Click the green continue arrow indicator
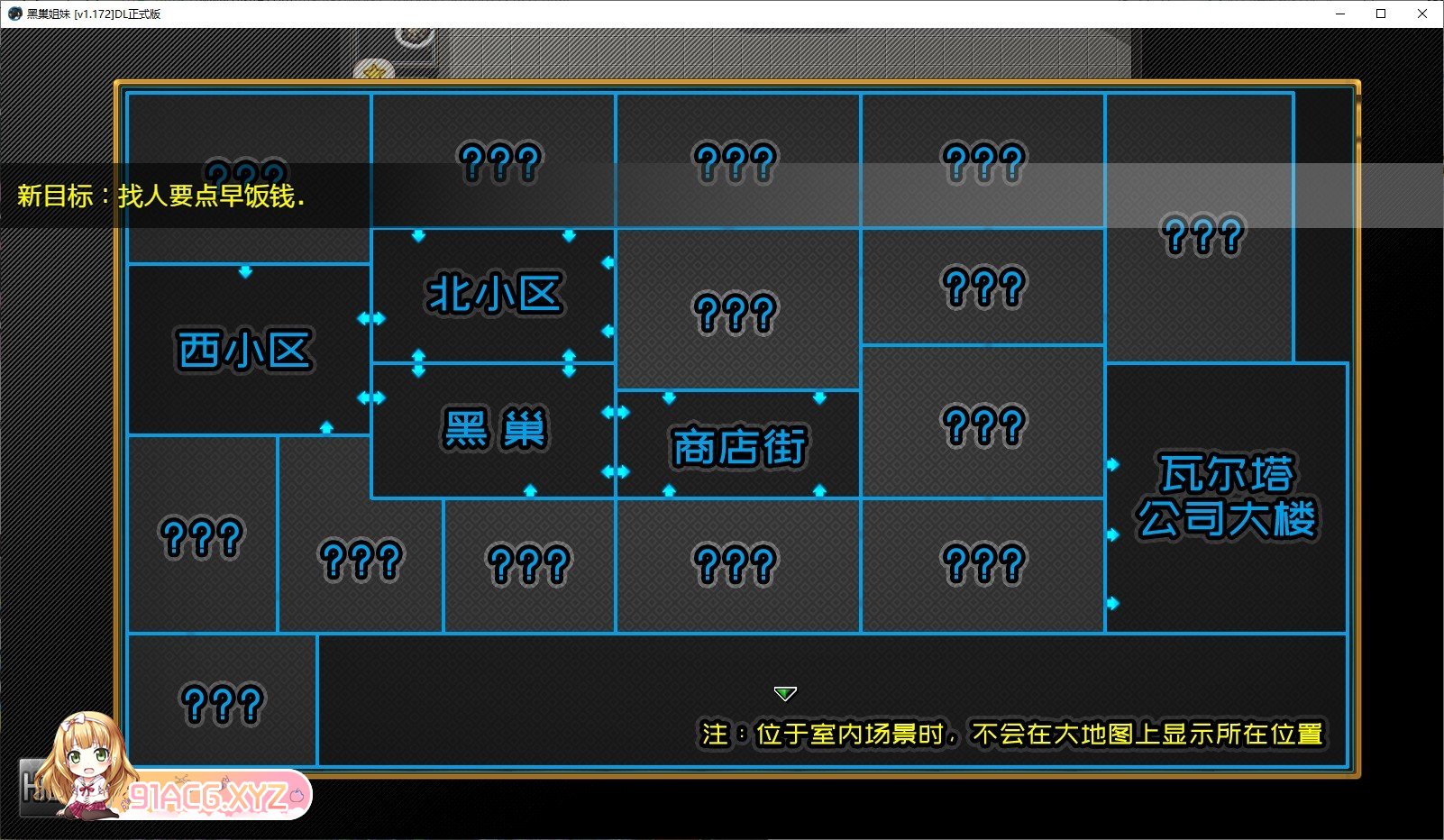The image size is (1444, 840). pos(785,693)
